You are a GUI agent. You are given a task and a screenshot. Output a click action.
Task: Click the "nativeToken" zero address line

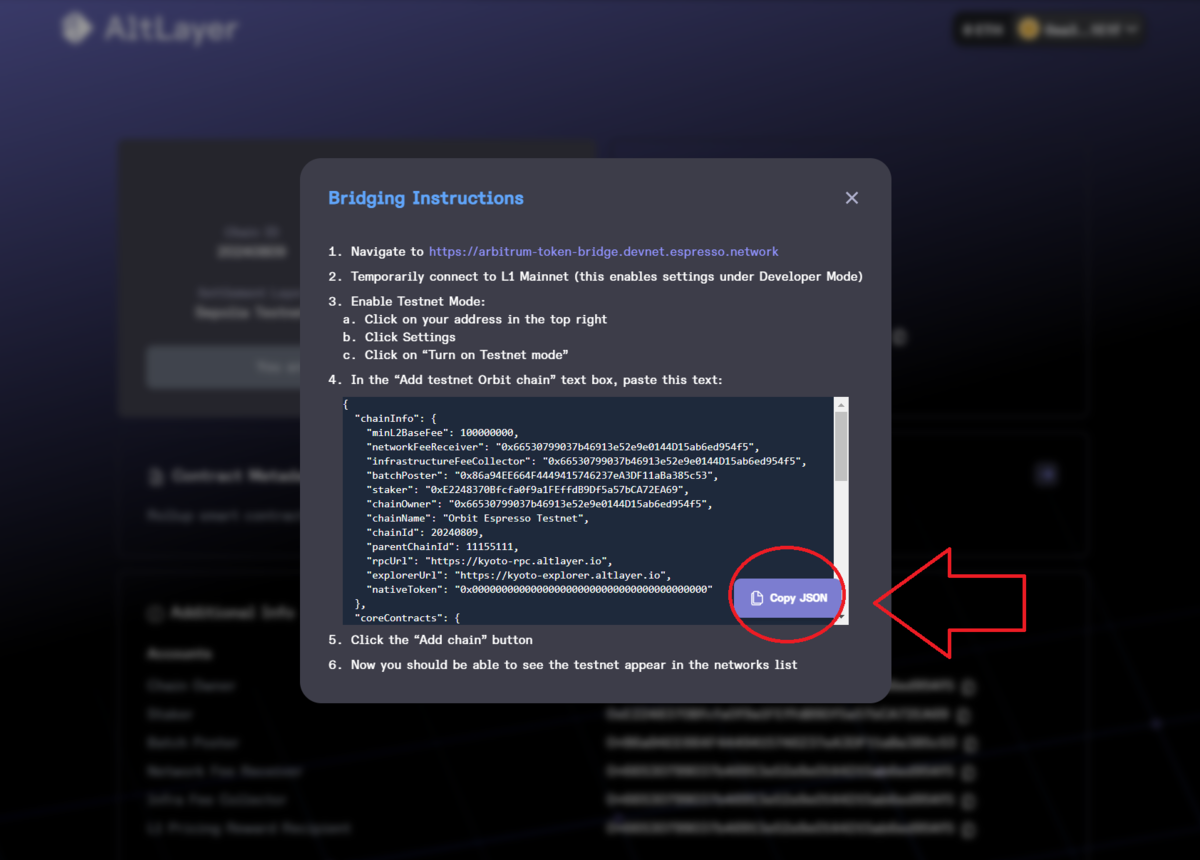click(x=539, y=590)
